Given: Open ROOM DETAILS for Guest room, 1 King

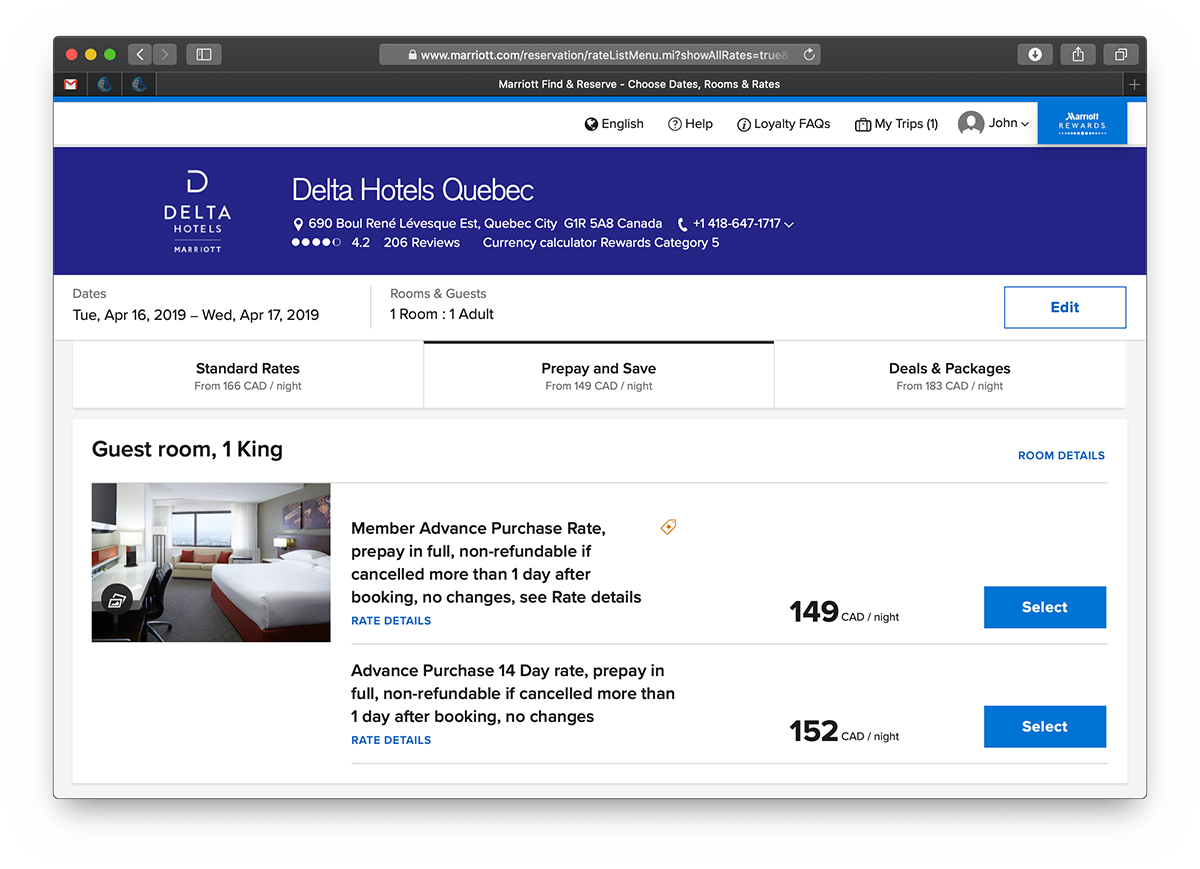Looking at the screenshot, I should pos(1061,455).
